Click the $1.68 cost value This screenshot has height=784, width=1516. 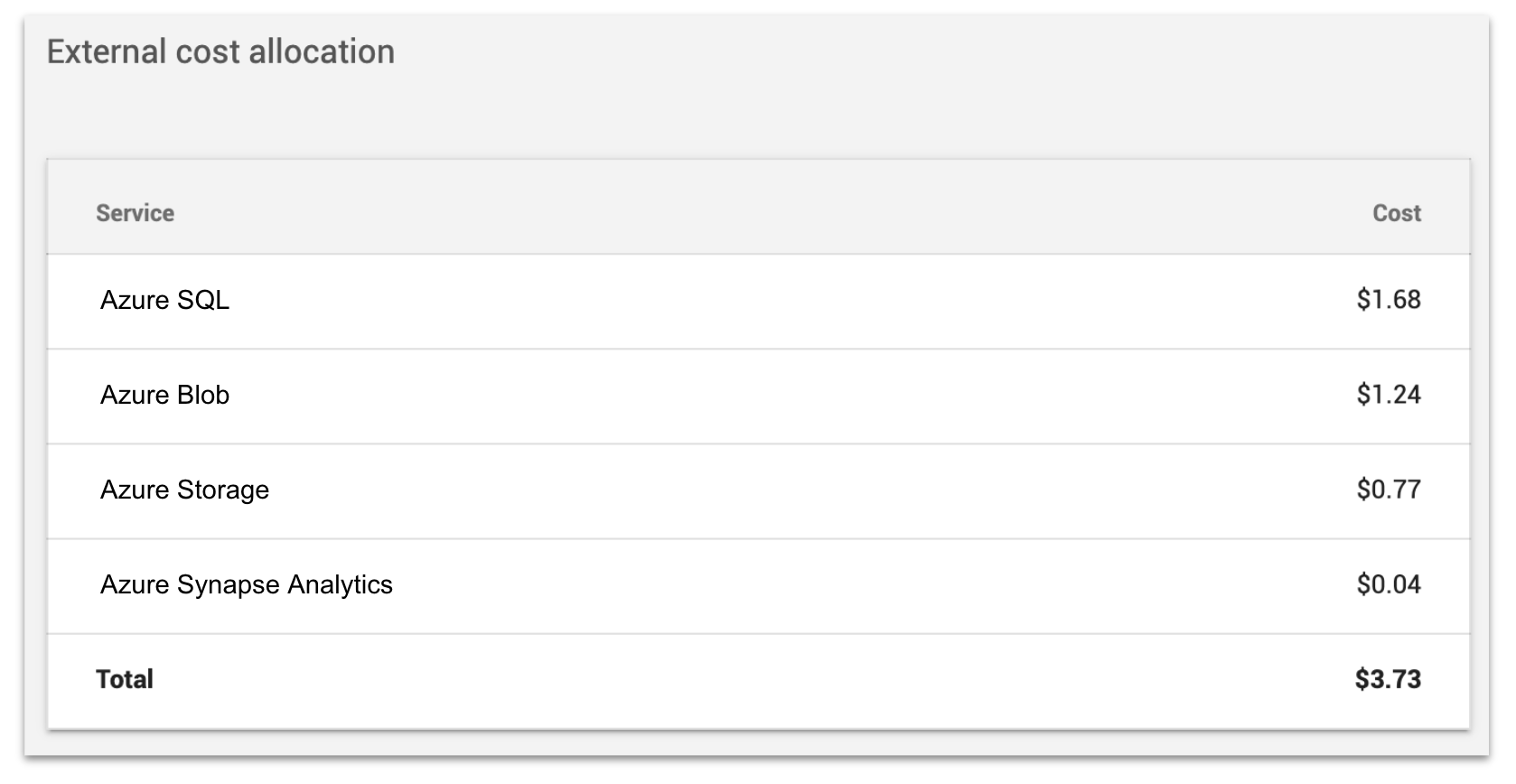[1389, 300]
